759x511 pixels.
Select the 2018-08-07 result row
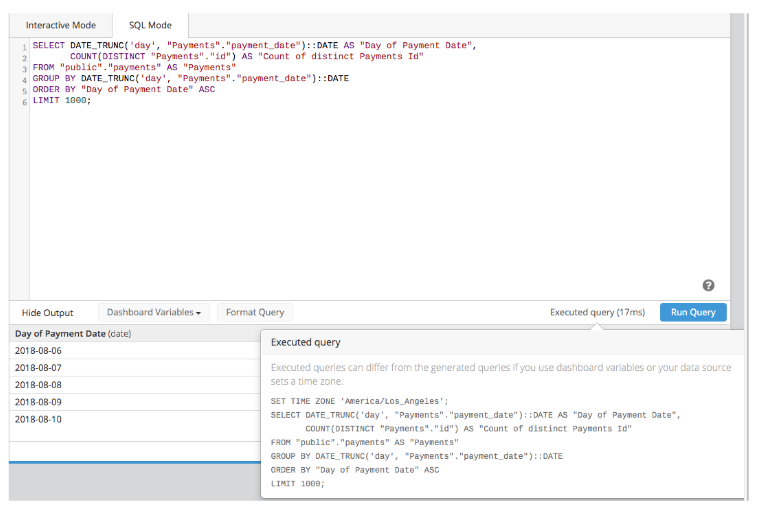[135, 368]
